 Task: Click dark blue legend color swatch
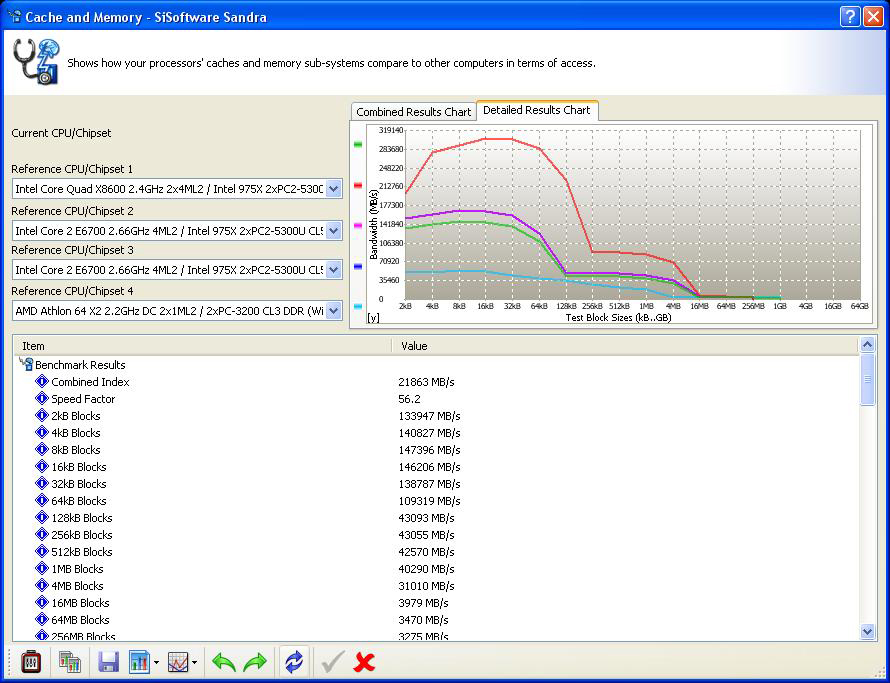pos(358,266)
